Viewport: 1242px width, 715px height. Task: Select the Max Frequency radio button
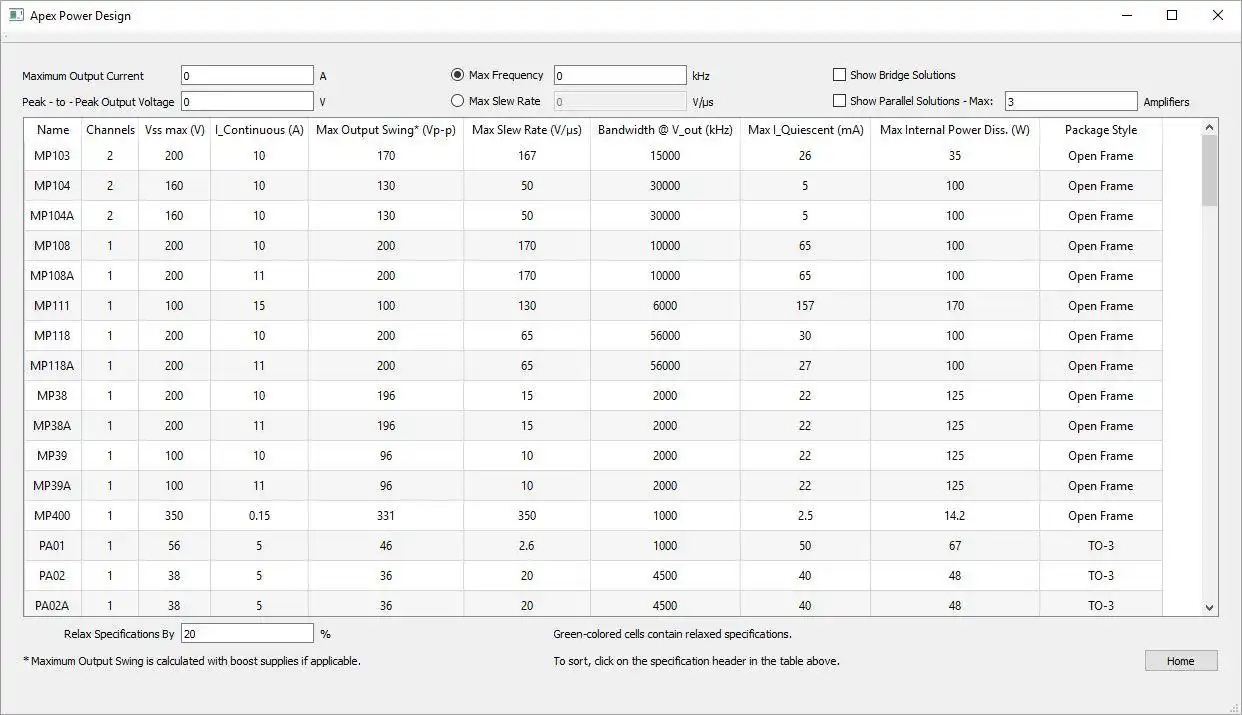tap(458, 75)
